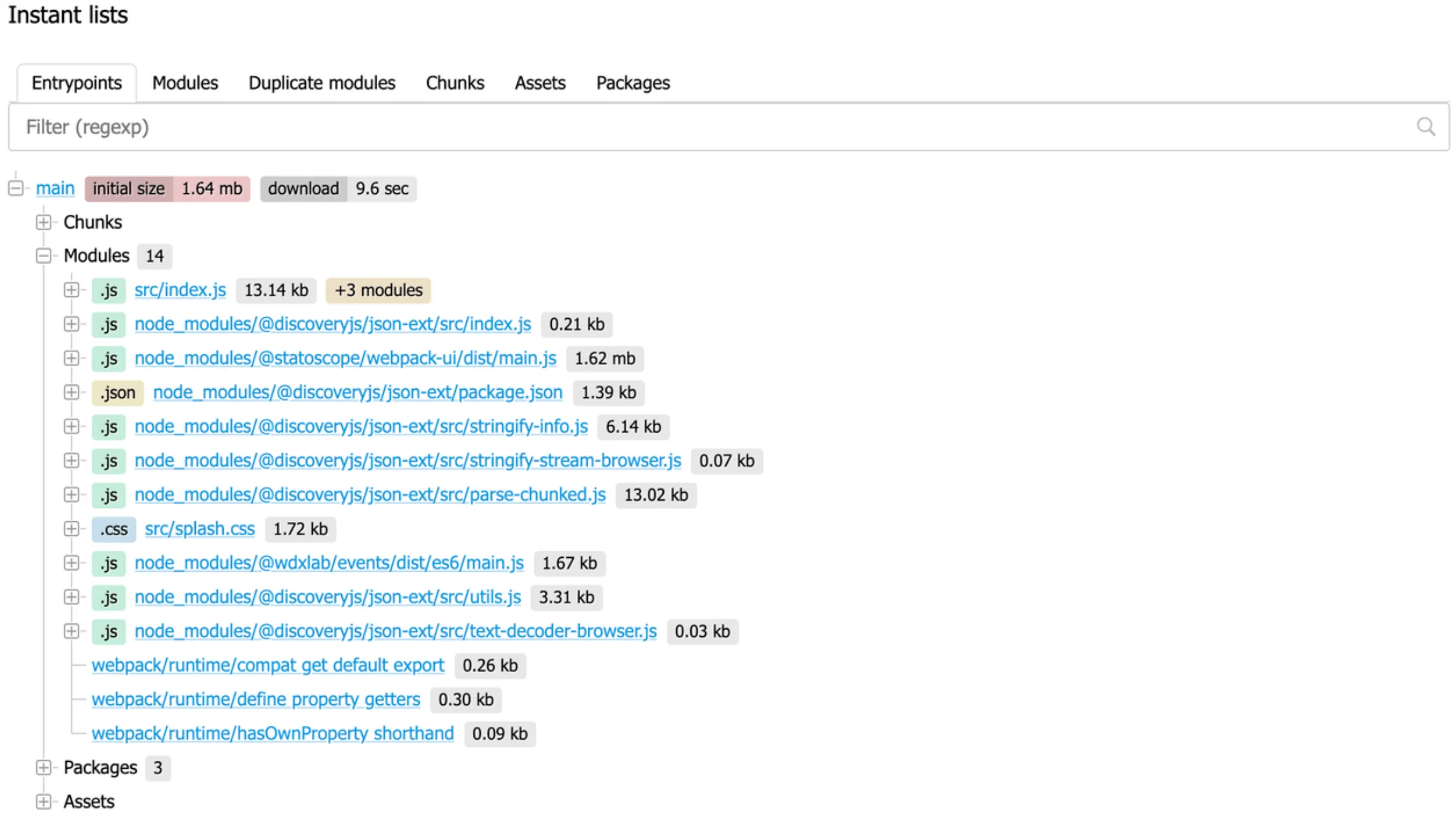This screenshot has height=820, width=1456.
Task: Expand the events/dist/es6/main.js module row
Action: (x=71, y=563)
